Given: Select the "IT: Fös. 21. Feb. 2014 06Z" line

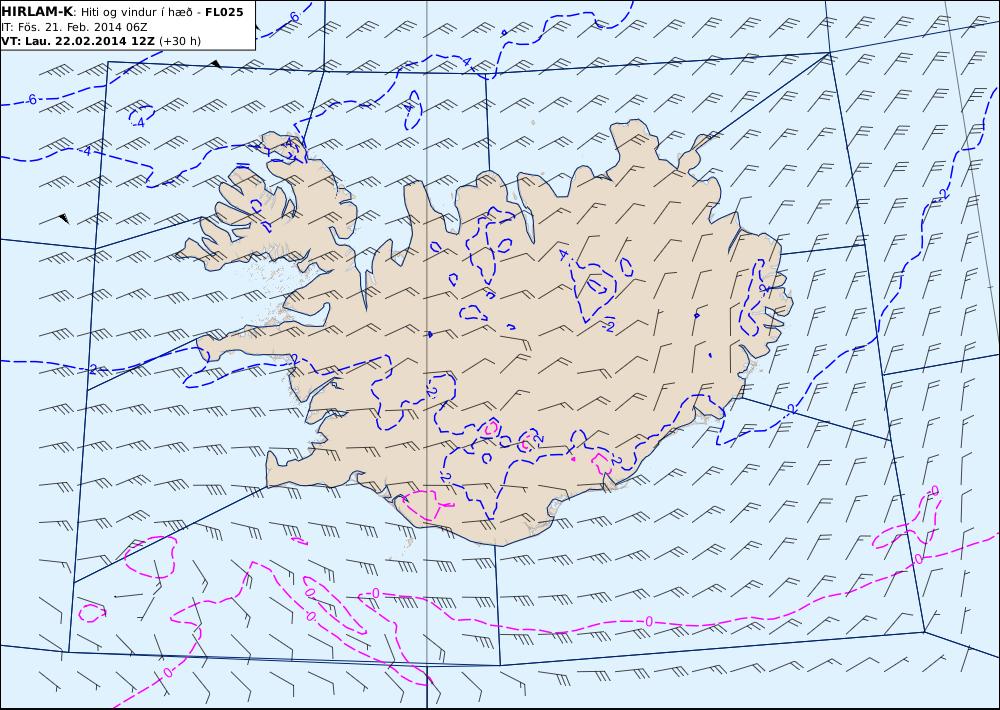Looking at the screenshot, I should (74, 27).
